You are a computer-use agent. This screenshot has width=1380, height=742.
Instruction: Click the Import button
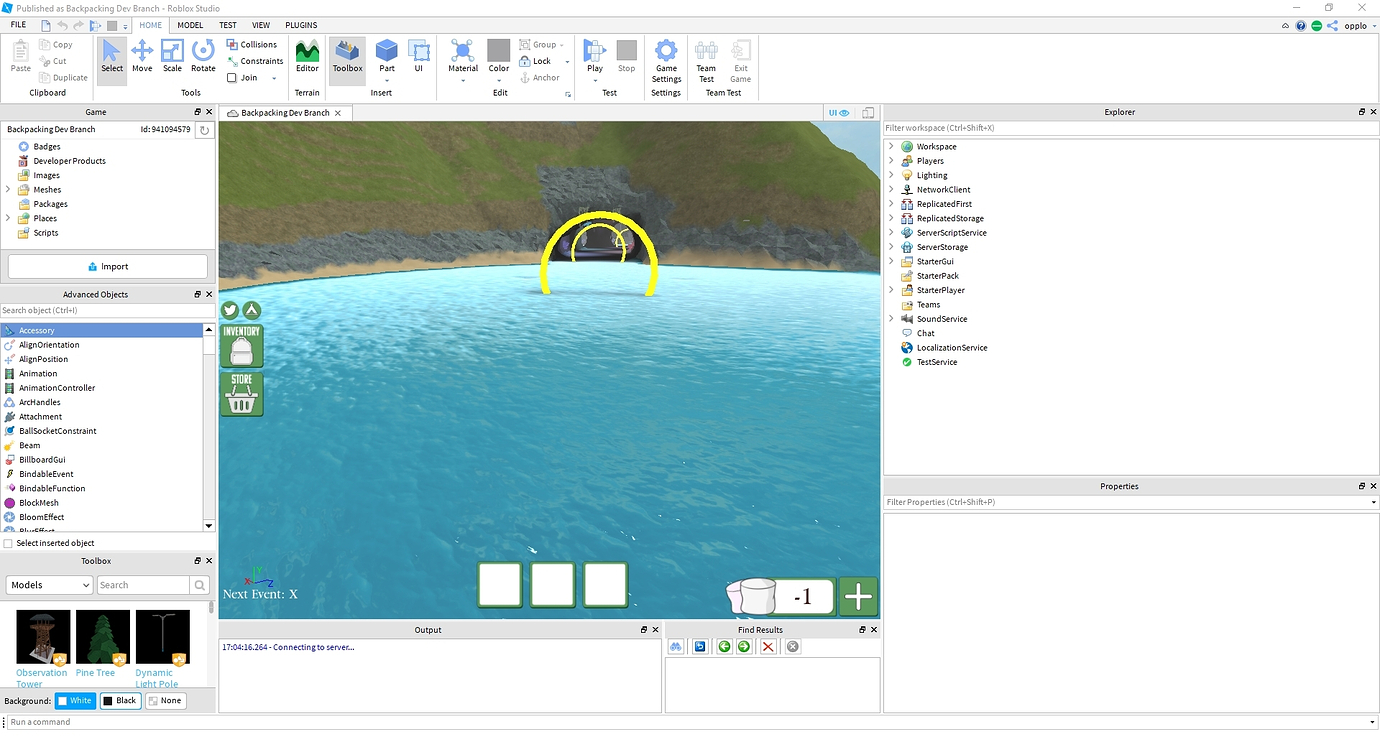click(108, 267)
